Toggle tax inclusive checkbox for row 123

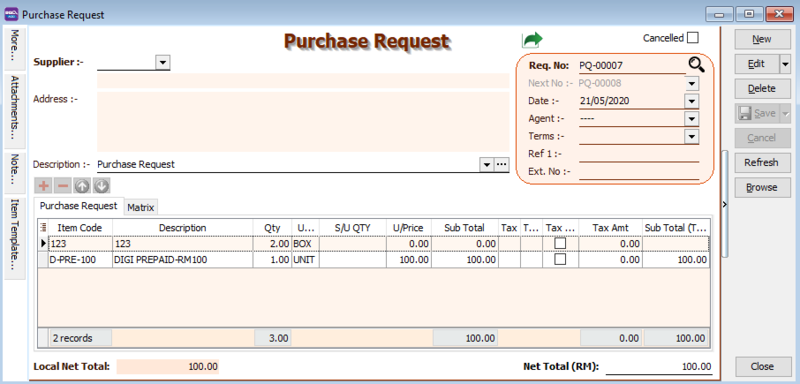click(560, 244)
